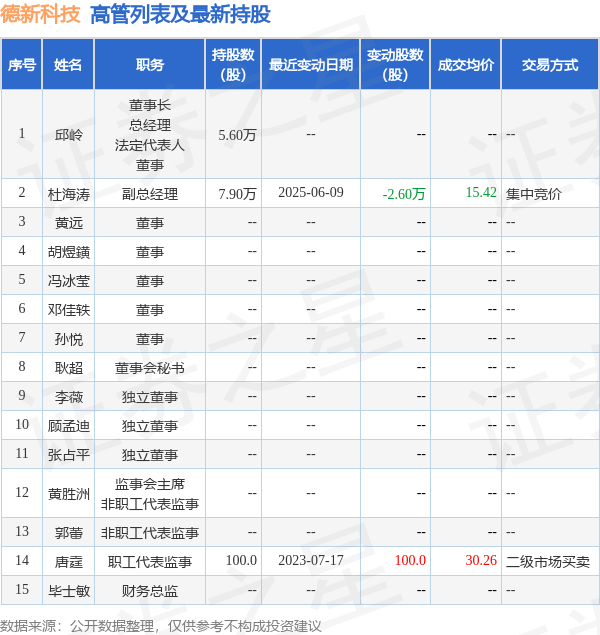The width and height of the screenshot is (600, 635).
Task: Click the name 毕士敏
Action: [x=68, y=591]
